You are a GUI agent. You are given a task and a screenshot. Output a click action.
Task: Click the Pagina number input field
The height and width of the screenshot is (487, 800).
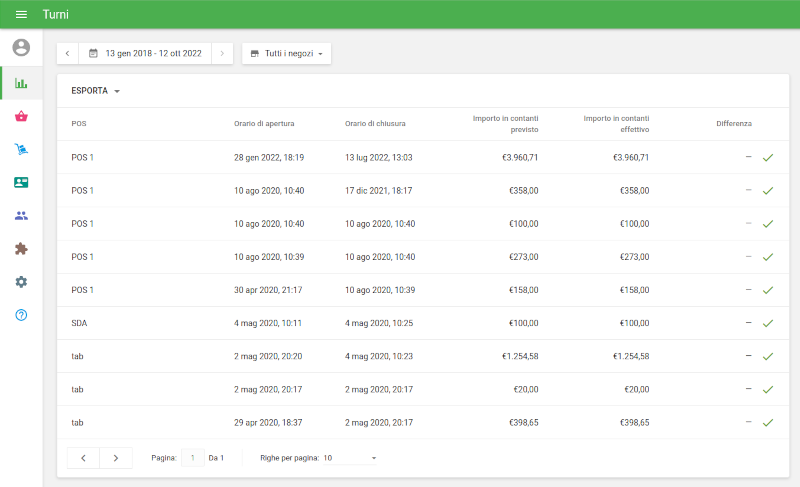tap(192, 458)
